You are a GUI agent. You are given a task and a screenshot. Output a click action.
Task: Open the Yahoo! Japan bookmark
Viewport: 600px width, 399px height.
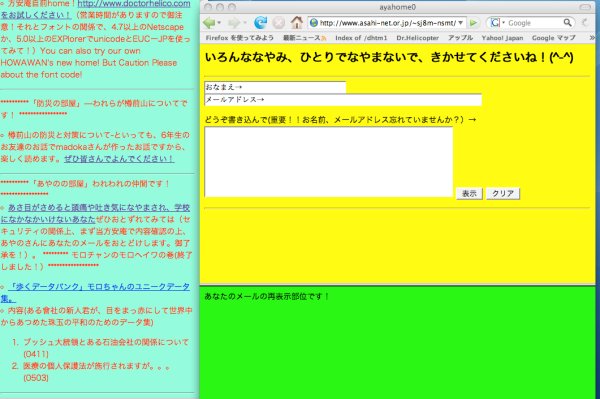tap(502, 38)
